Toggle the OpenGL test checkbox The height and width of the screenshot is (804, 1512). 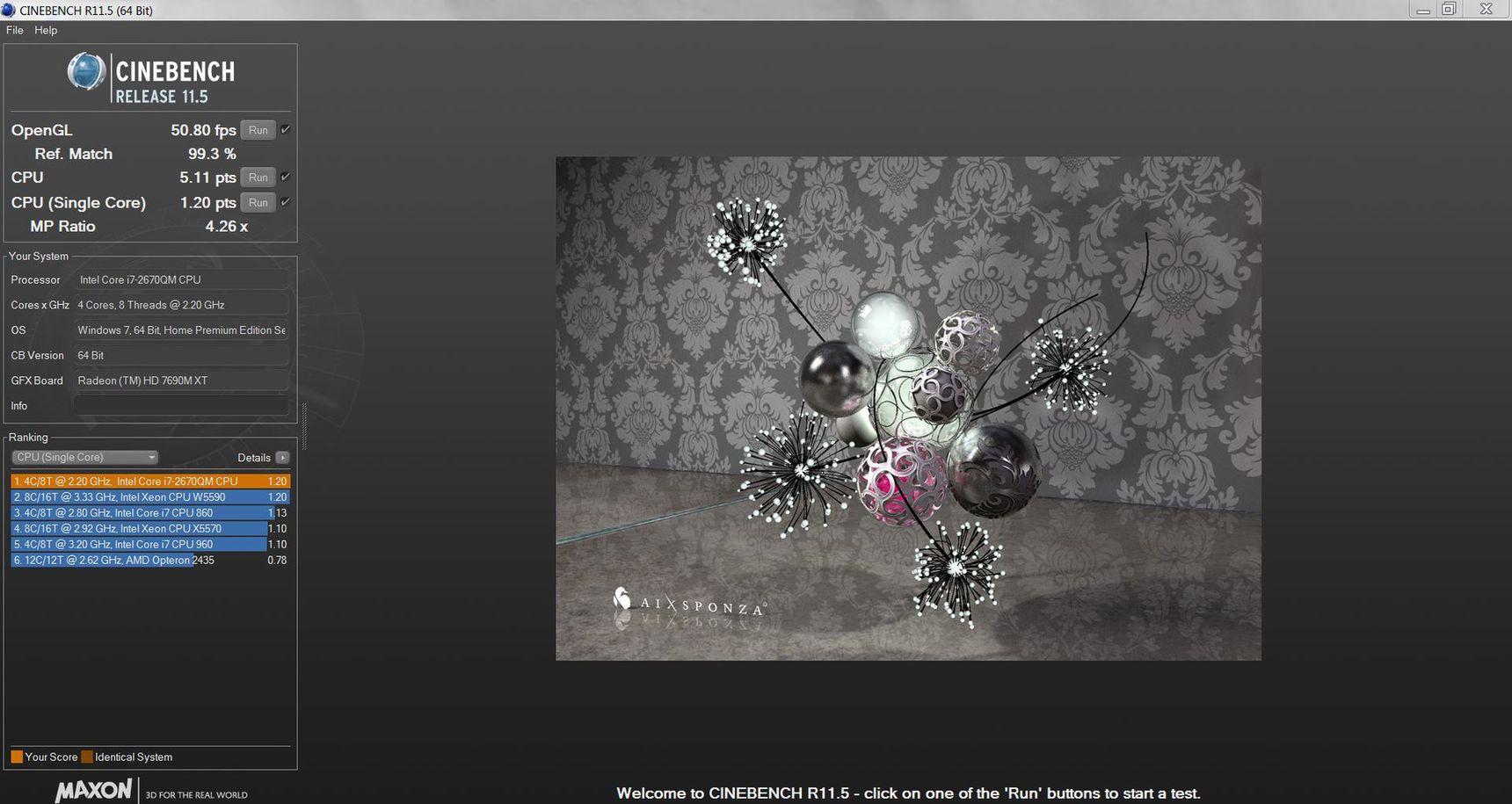pyautogui.click(x=286, y=130)
